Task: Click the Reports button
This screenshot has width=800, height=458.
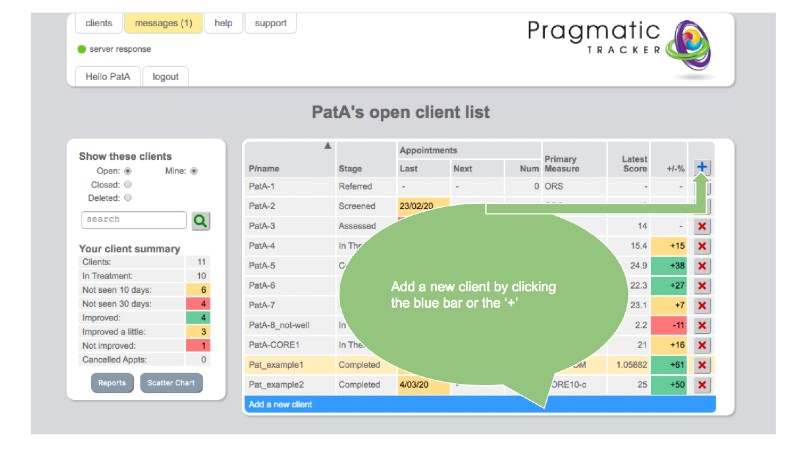Action: pos(112,383)
